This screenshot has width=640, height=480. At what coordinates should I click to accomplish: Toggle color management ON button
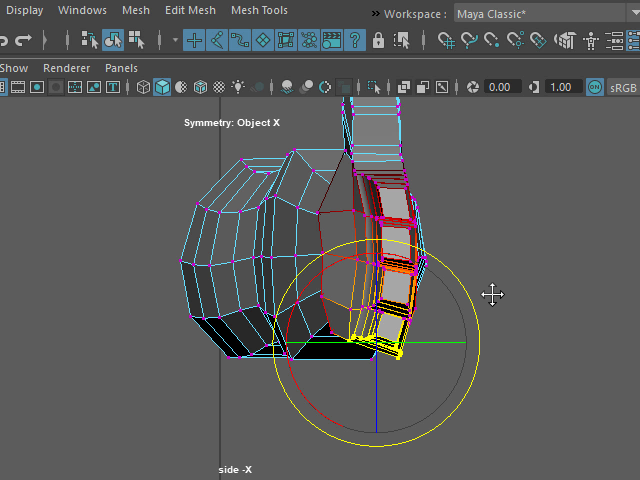(595, 87)
